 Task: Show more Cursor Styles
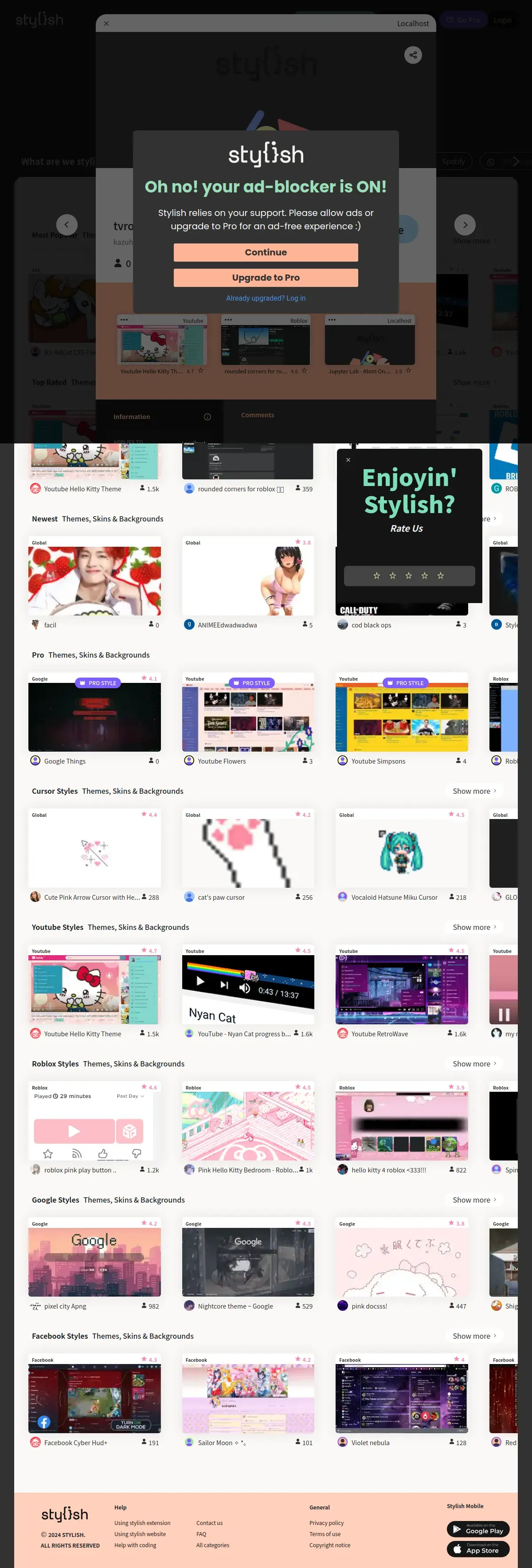(474, 791)
